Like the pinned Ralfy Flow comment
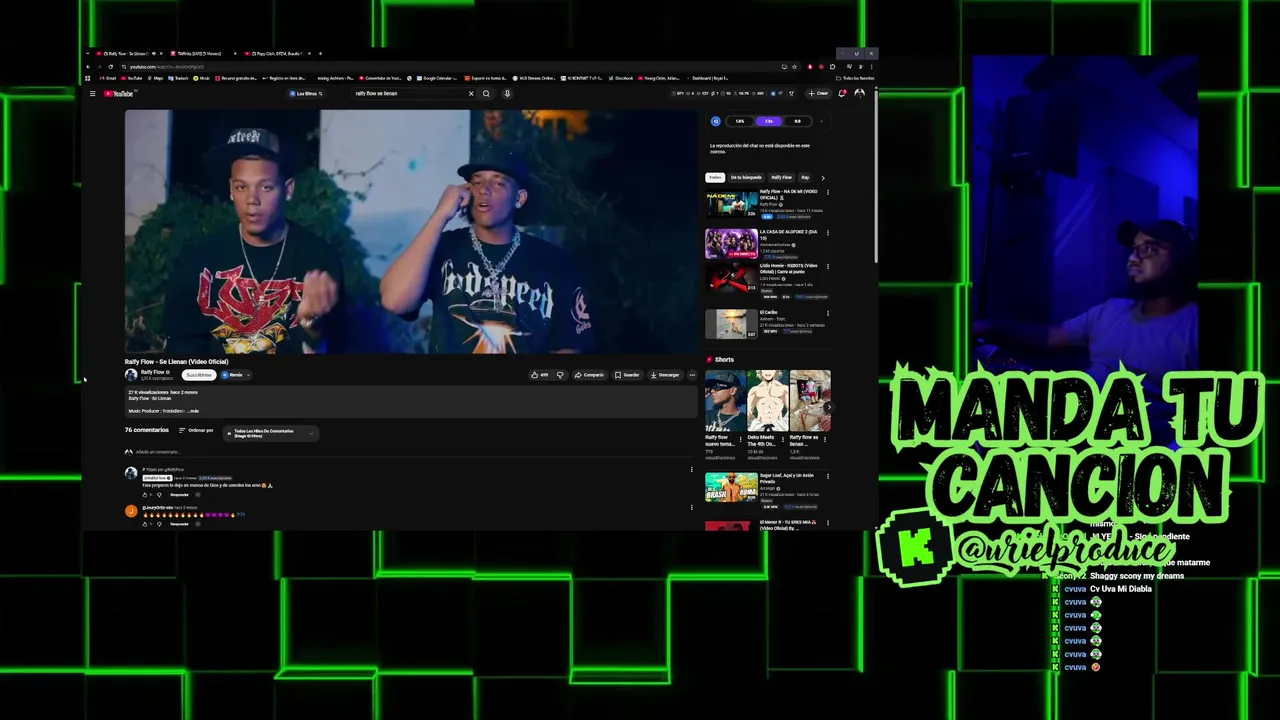Viewport: 1280px width, 720px height. [x=145, y=495]
